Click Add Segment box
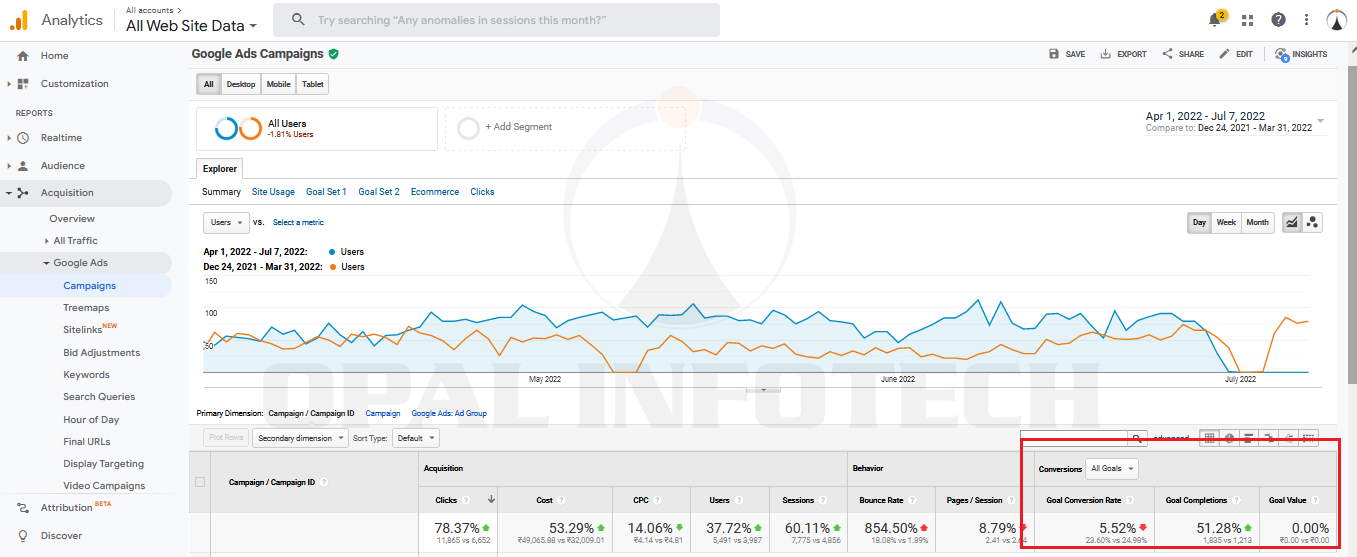This screenshot has height=557, width=1357. pos(565,128)
